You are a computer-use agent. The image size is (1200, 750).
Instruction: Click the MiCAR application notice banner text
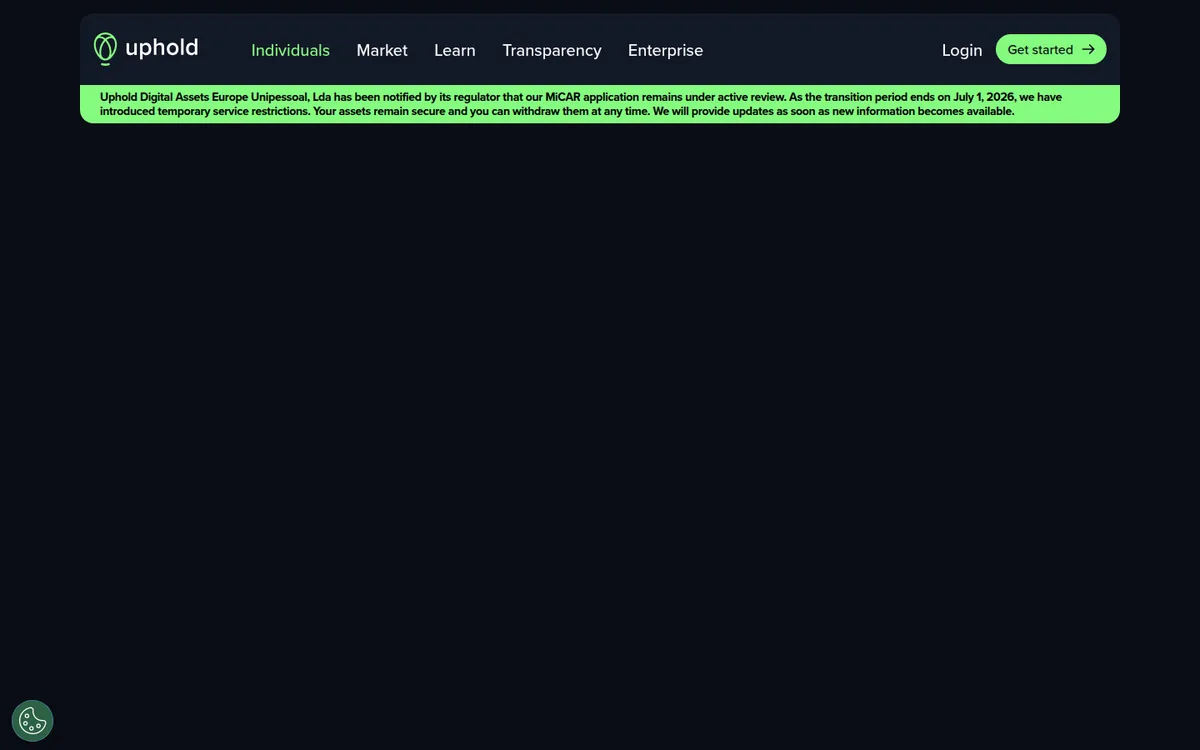581,104
